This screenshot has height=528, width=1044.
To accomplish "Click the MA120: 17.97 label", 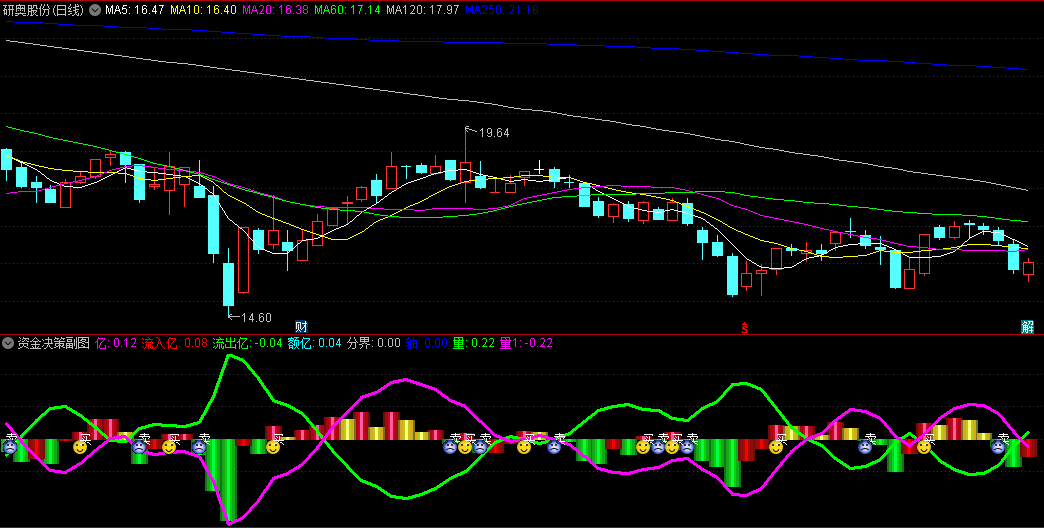I will (x=422, y=10).
